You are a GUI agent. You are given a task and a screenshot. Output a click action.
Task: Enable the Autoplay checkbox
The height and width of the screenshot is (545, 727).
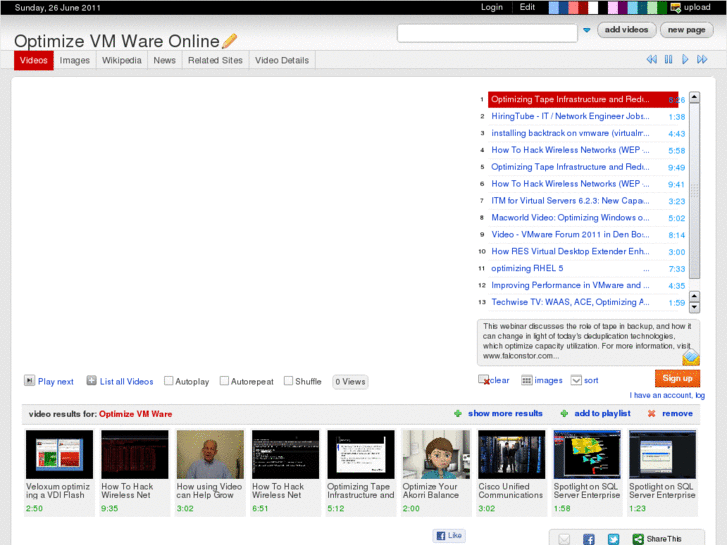pos(169,381)
